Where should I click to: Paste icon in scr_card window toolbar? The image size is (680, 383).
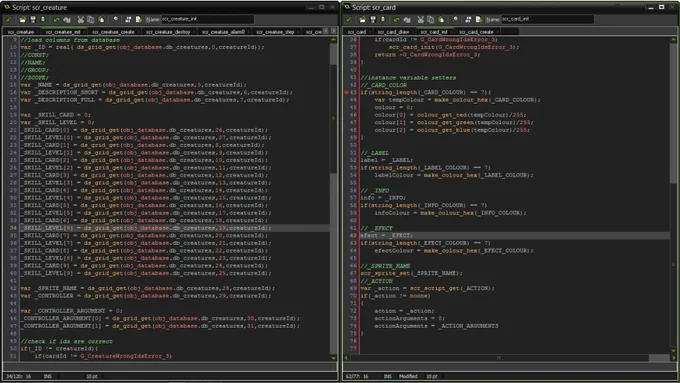441,20
